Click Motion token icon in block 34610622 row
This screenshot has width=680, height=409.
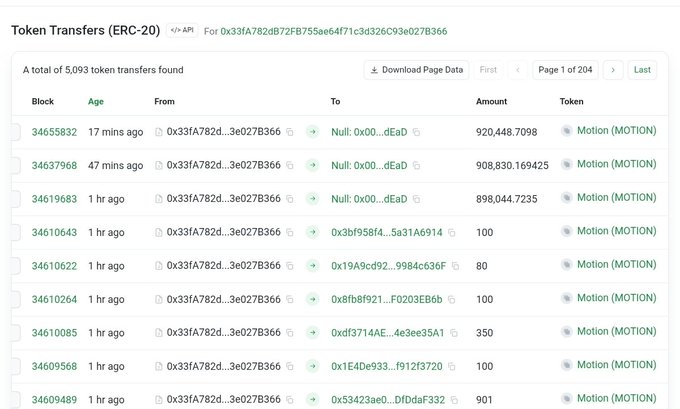point(566,265)
